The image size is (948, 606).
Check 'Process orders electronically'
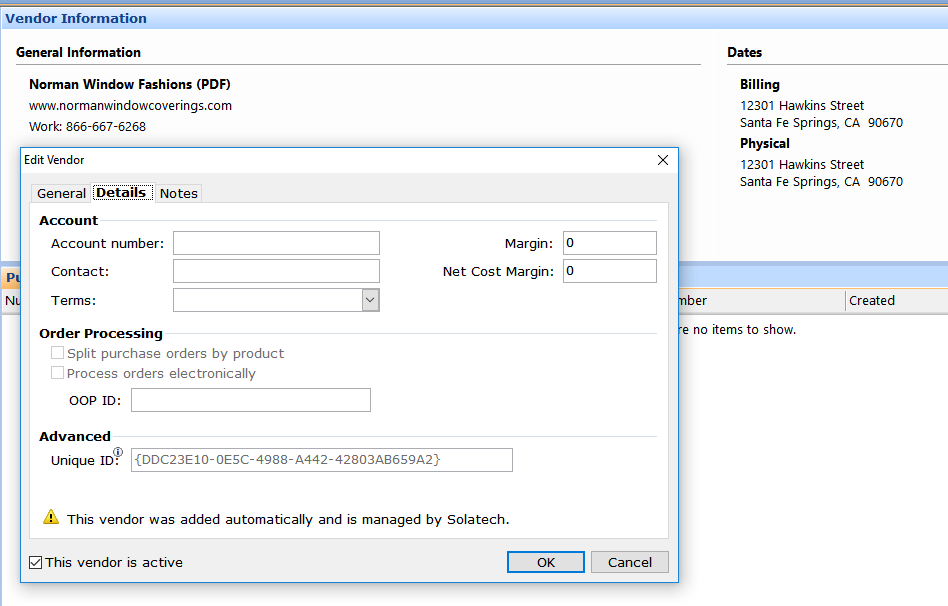tap(57, 373)
